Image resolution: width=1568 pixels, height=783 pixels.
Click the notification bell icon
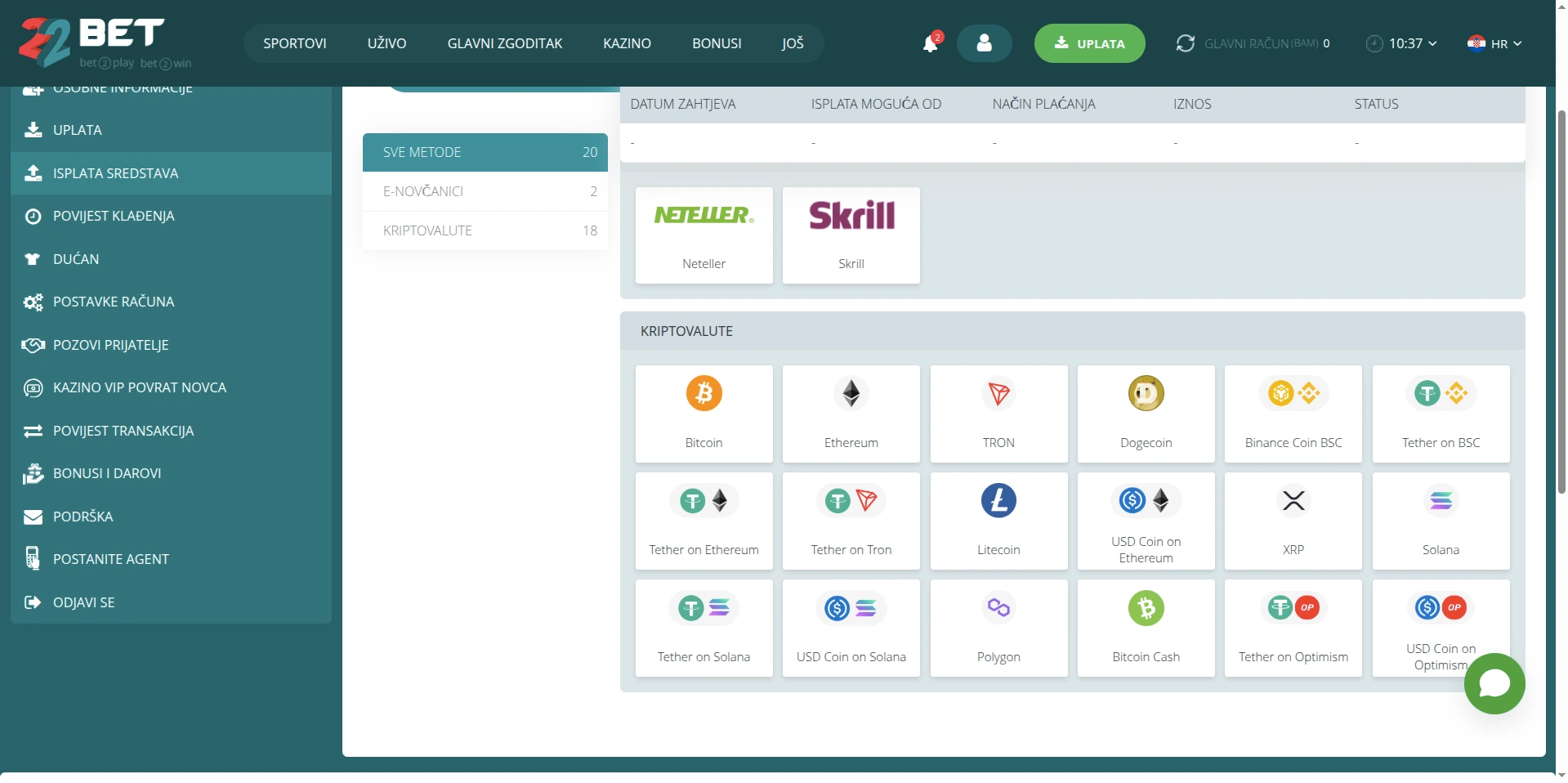coord(930,43)
